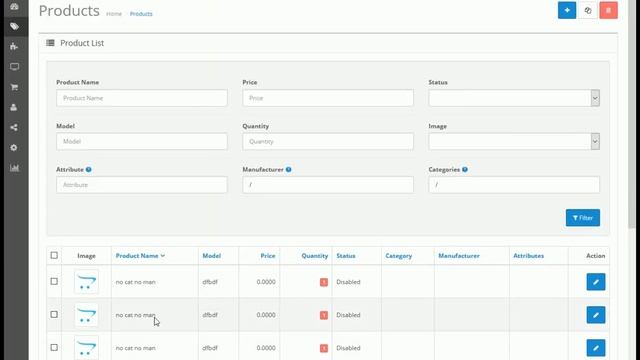Sort by Model column header
The image size is (640, 360).
211,256
